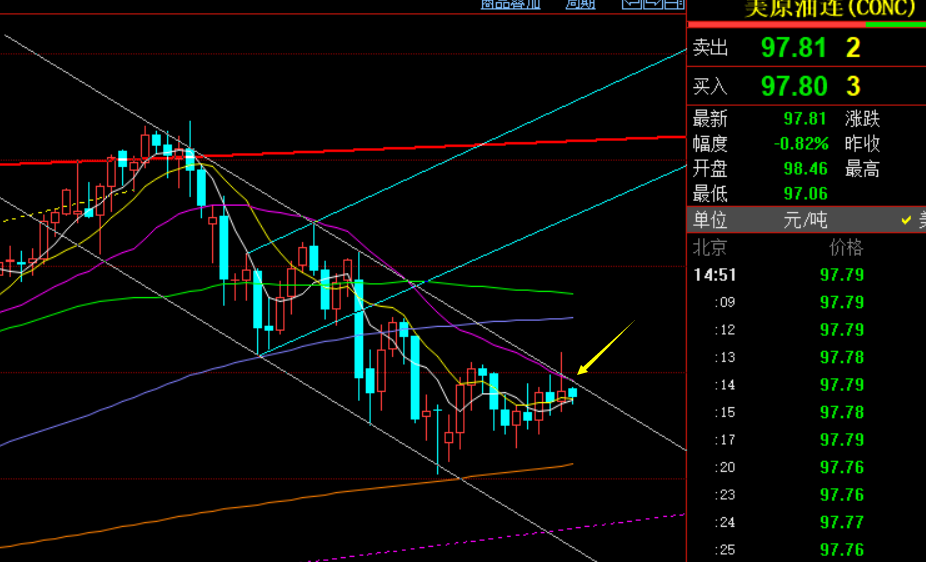Click the 价格 column header
Screen dimensions: 926x562
coord(846,247)
